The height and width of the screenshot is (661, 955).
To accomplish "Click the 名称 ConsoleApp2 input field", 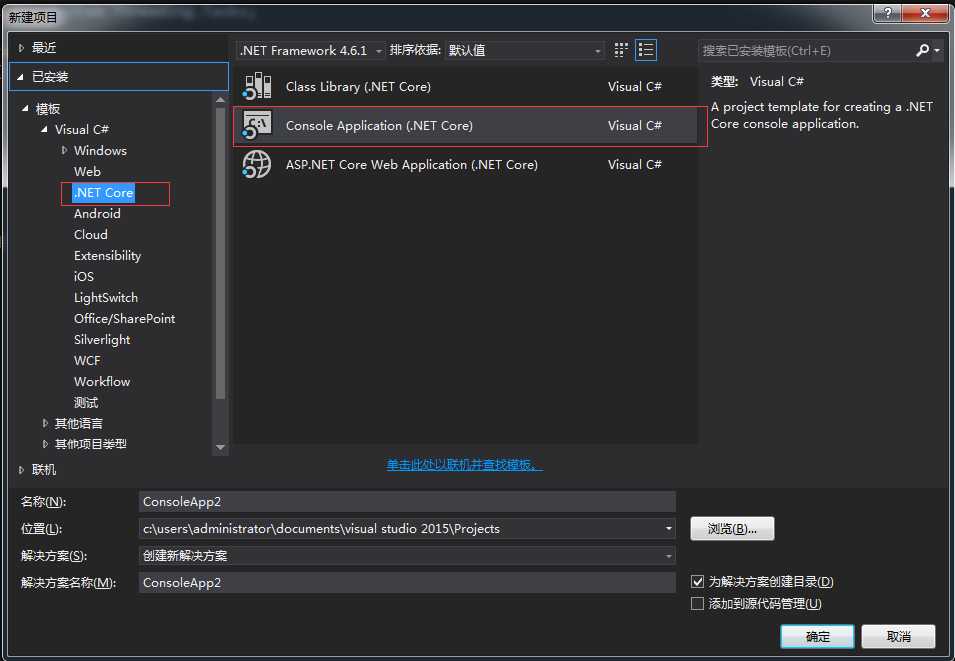I will (407, 501).
